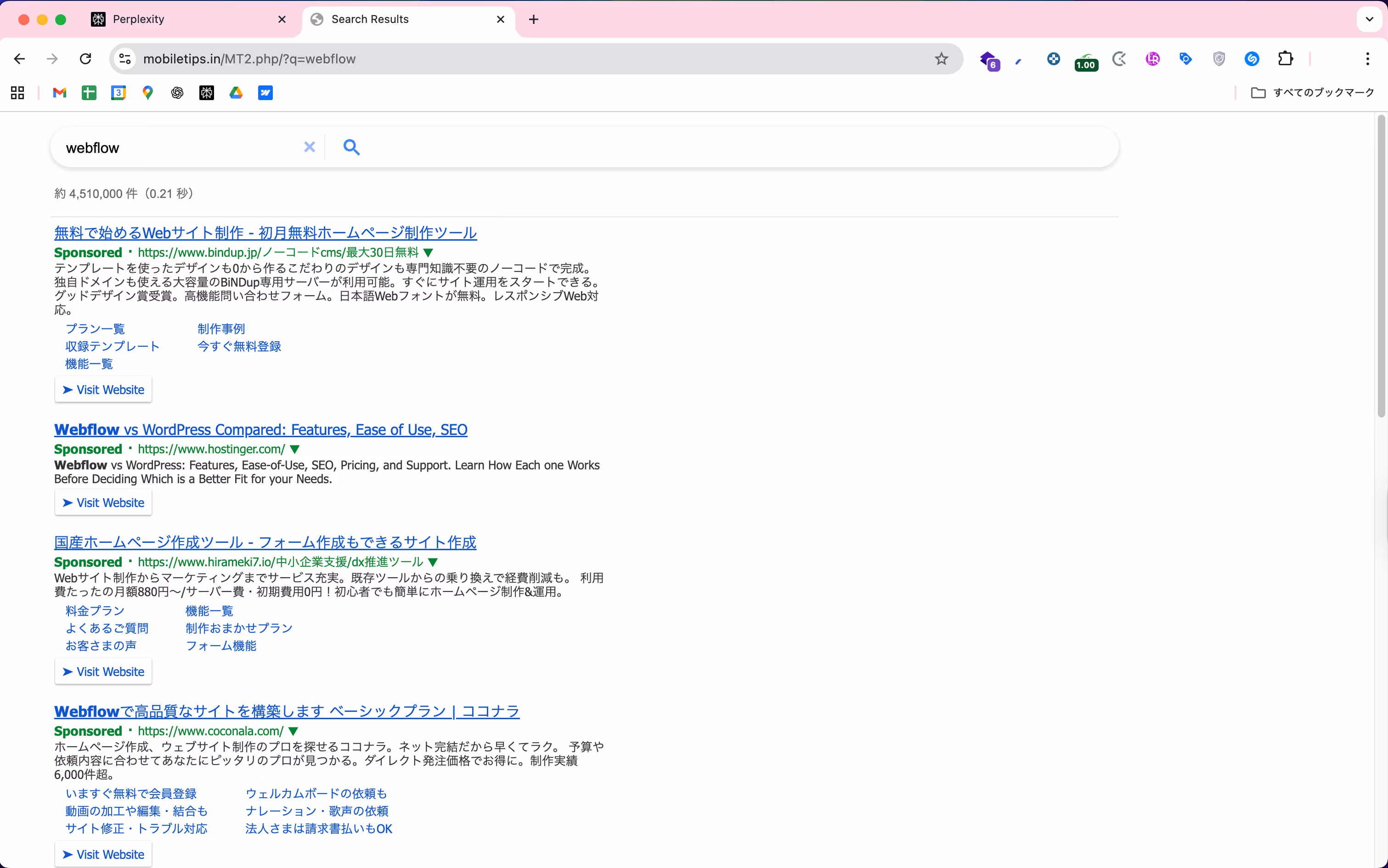The height and width of the screenshot is (868, 1388).
Task: Open よくあるご質問 sitelink
Action: point(107,628)
